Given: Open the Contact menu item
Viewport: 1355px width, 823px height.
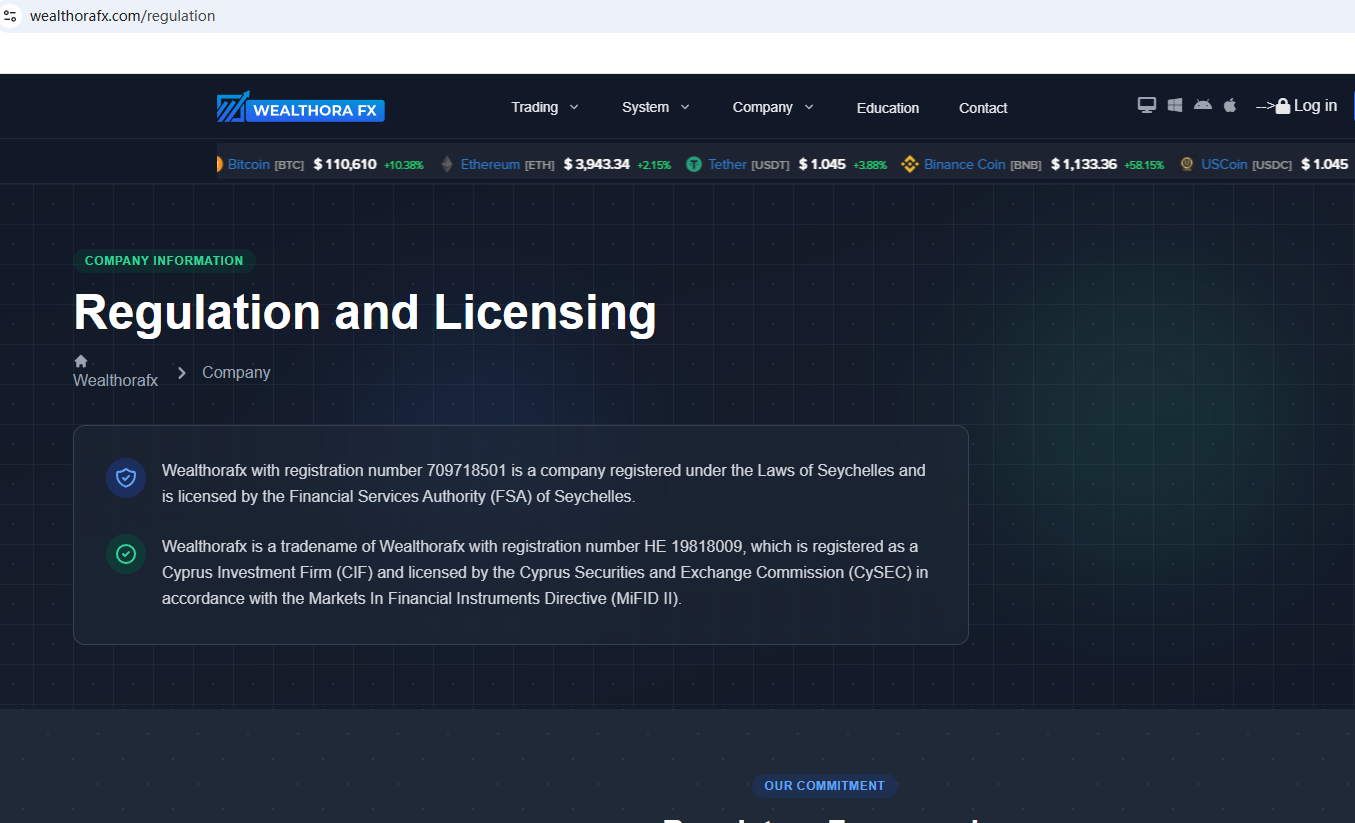Looking at the screenshot, I should [x=982, y=108].
